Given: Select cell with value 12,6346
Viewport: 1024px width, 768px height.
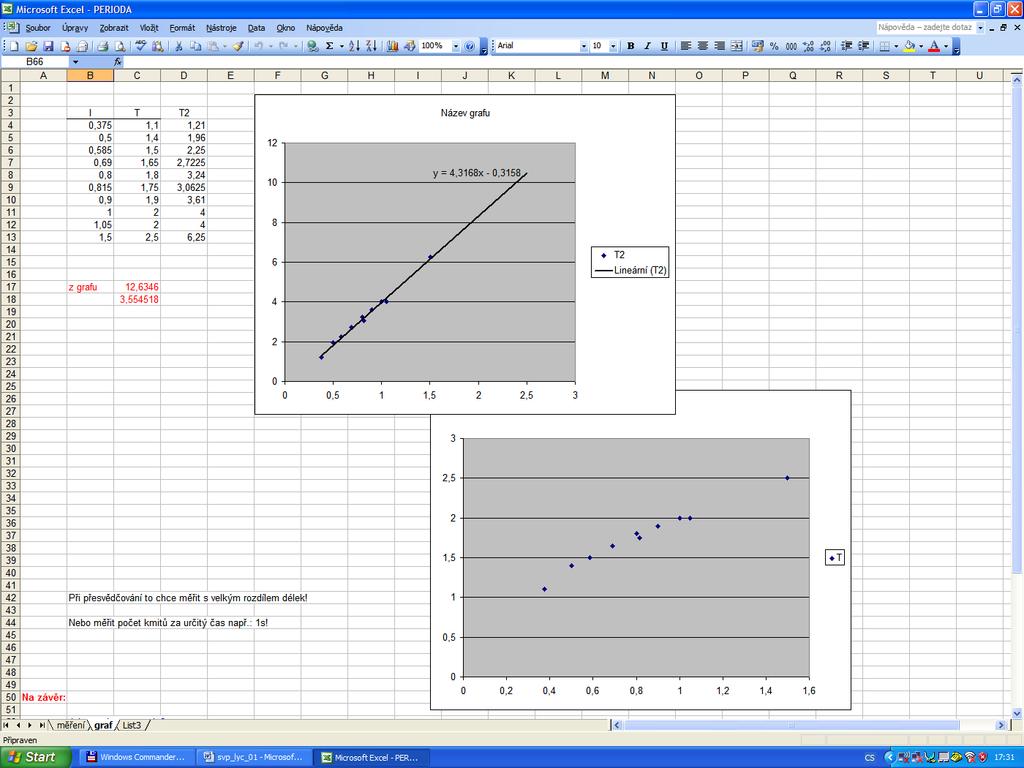Looking at the screenshot, I should tap(137, 287).
